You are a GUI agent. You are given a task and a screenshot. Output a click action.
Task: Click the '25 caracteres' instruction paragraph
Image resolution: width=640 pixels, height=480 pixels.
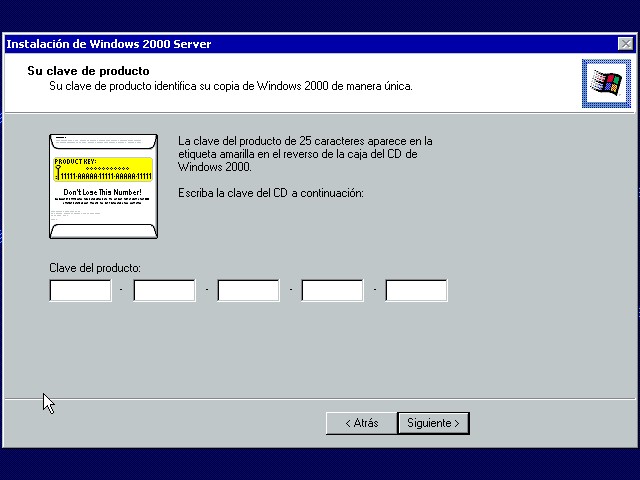click(x=305, y=154)
